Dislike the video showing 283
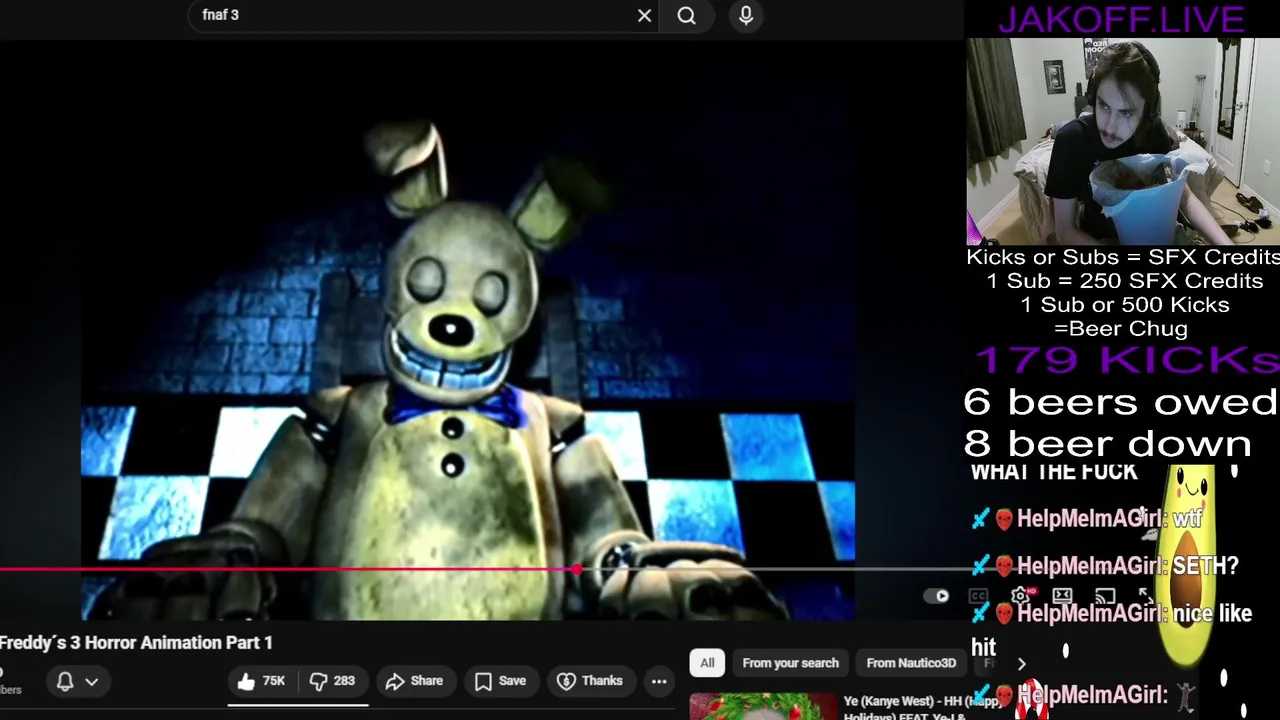Image resolution: width=1280 pixels, height=720 pixels. 333,681
